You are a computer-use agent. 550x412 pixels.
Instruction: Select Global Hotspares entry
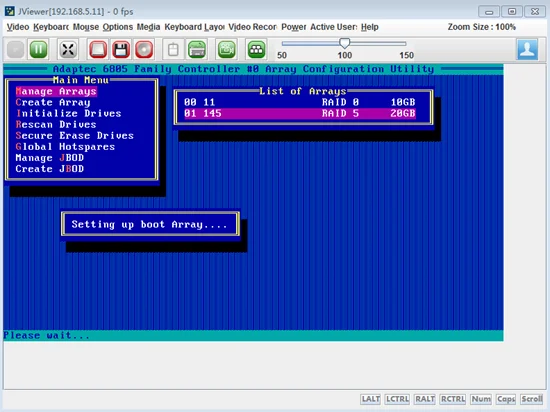65,147
